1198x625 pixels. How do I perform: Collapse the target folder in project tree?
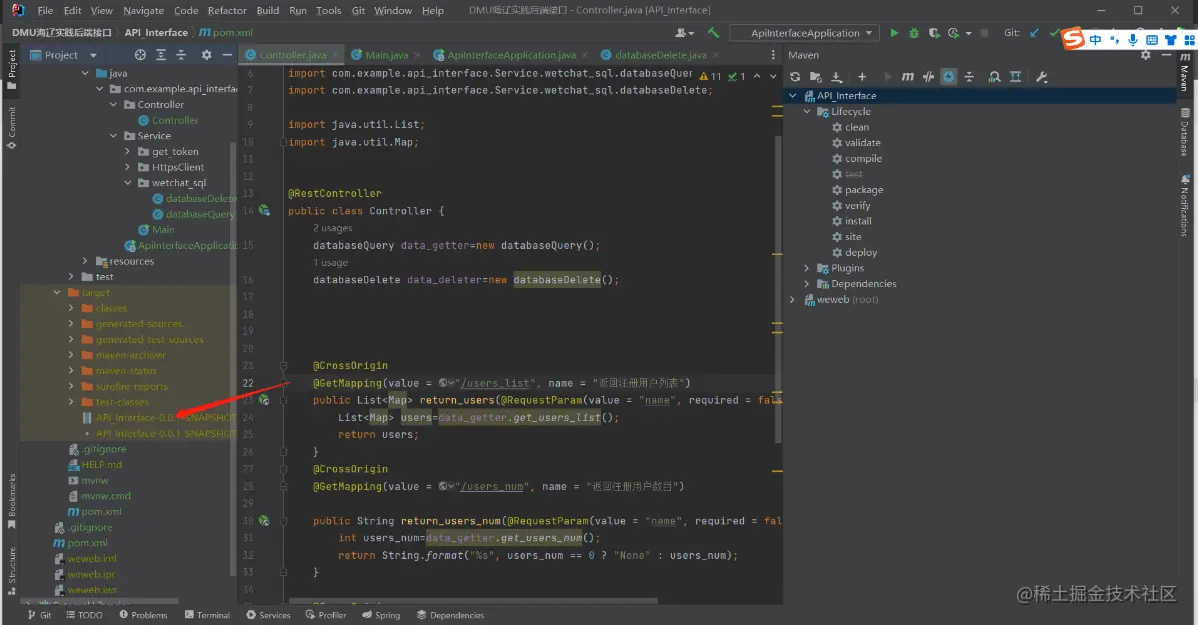click(x=58, y=293)
